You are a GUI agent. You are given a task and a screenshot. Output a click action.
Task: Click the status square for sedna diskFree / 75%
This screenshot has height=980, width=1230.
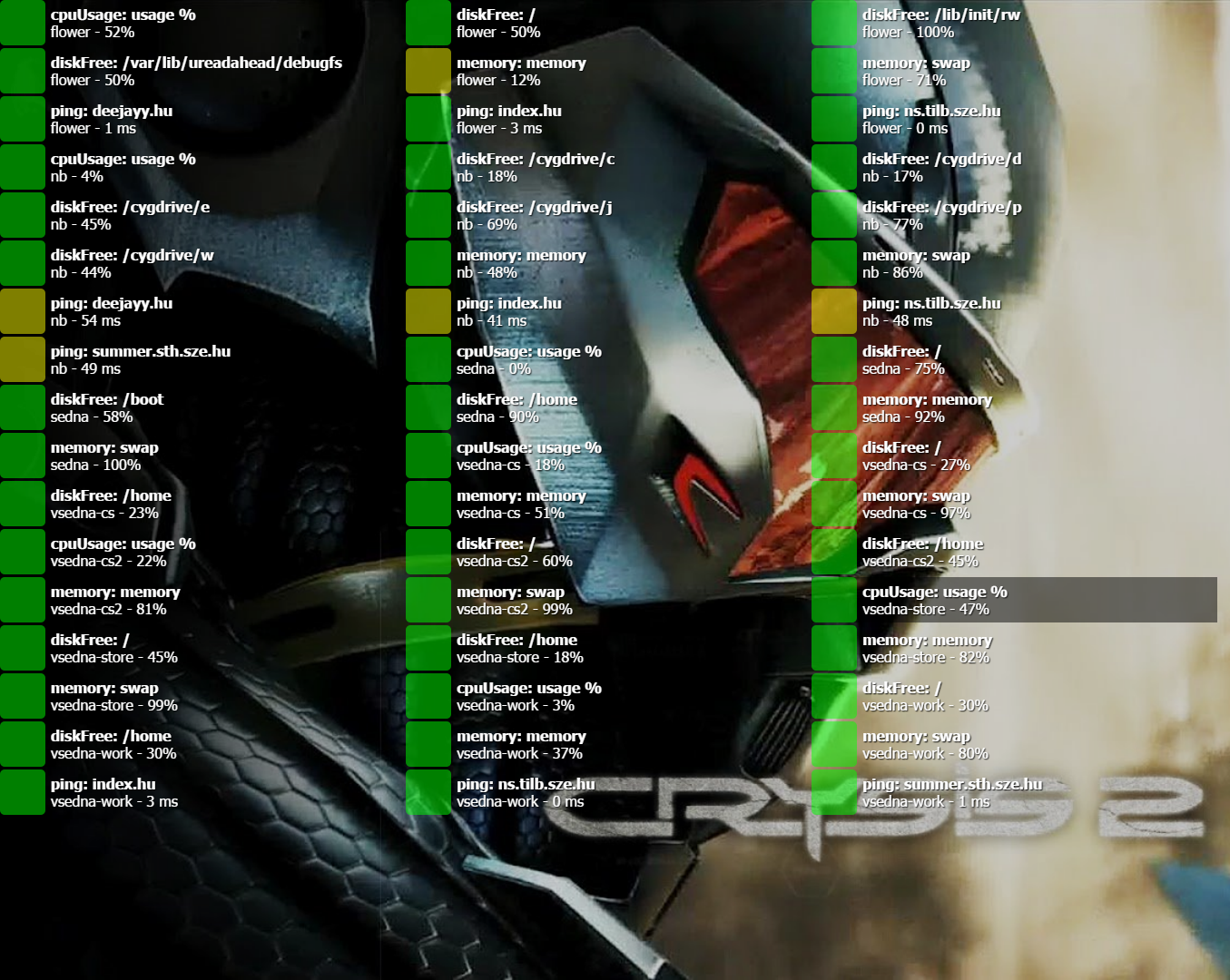[834, 359]
